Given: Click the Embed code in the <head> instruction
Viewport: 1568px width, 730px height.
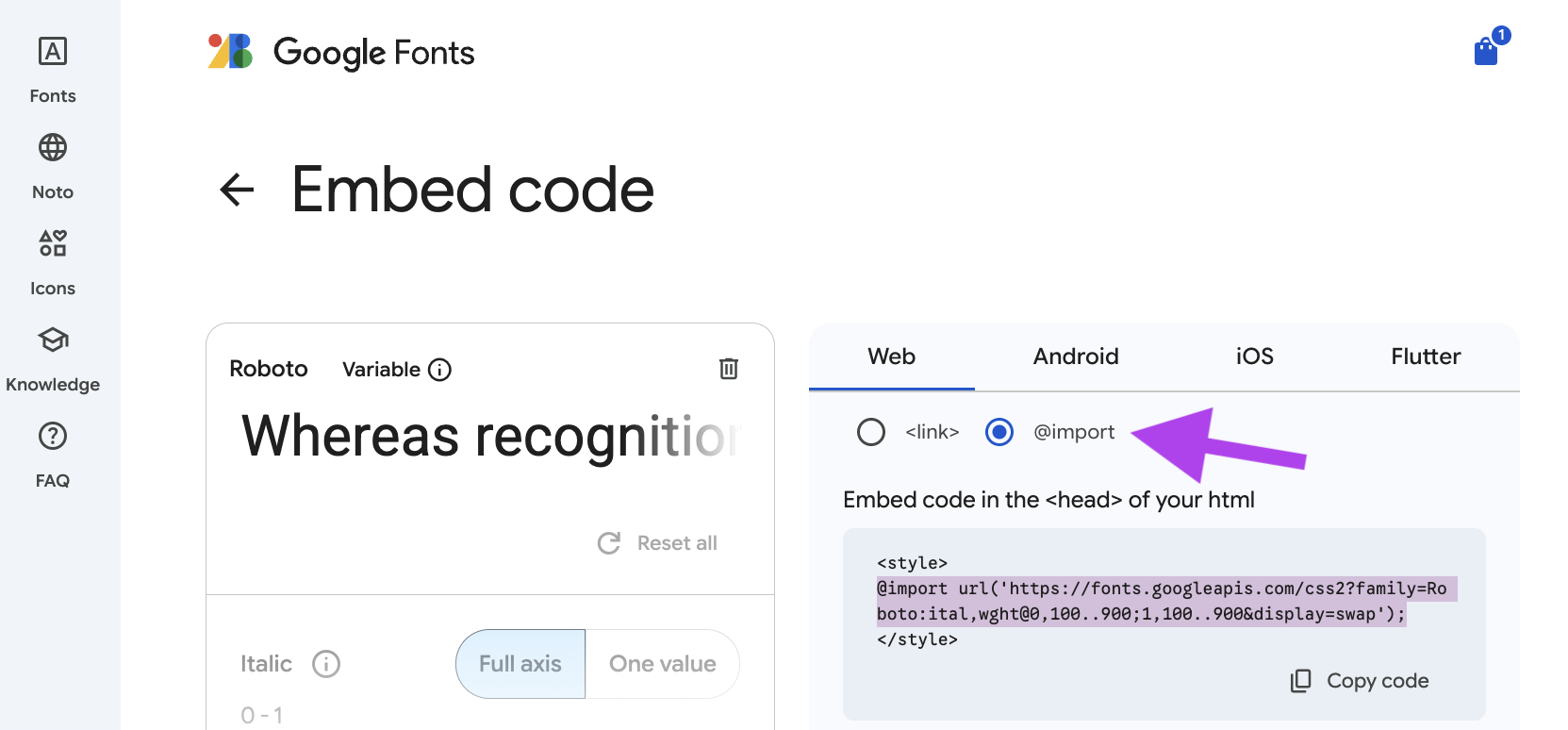Looking at the screenshot, I should [1048, 500].
